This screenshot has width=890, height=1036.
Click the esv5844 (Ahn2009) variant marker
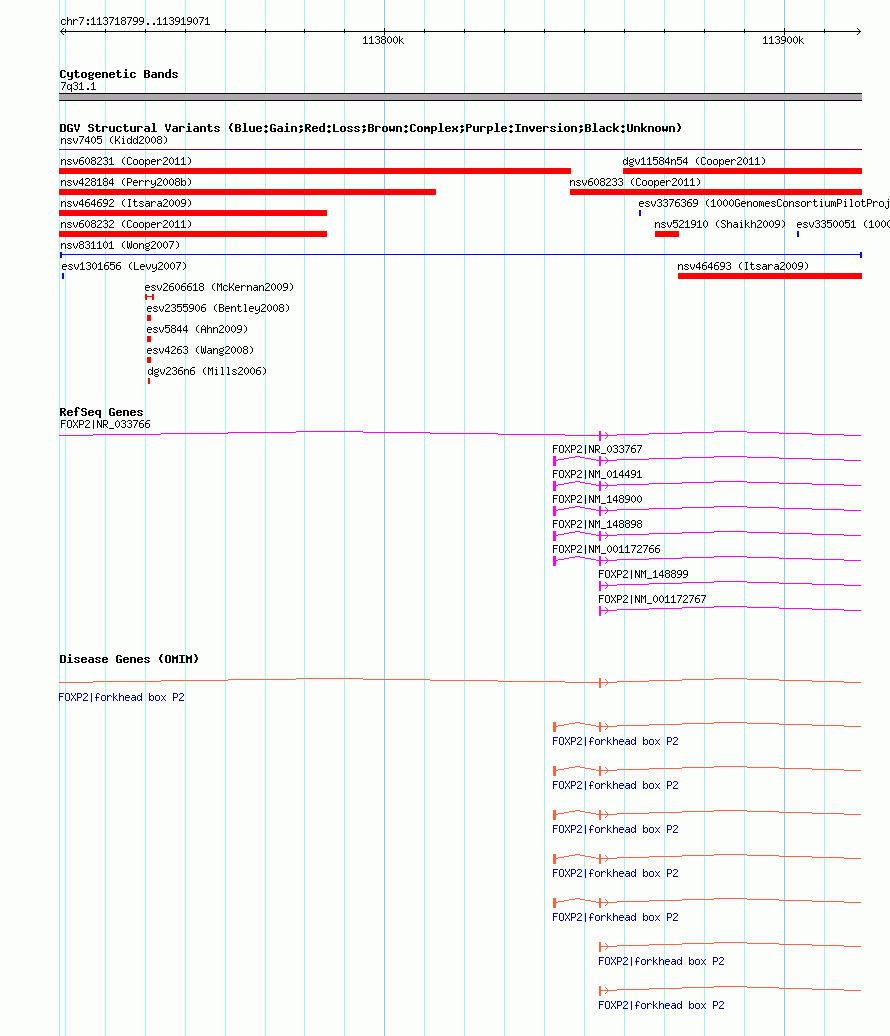coord(149,340)
